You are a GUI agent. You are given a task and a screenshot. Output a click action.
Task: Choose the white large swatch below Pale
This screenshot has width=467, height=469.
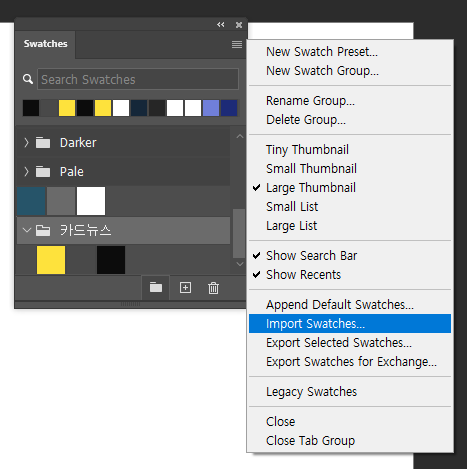point(91,201)
